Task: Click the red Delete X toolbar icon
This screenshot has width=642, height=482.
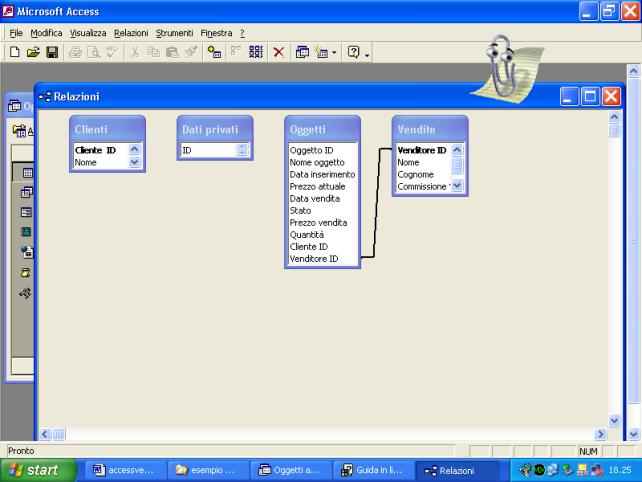Action: [279, 52]
